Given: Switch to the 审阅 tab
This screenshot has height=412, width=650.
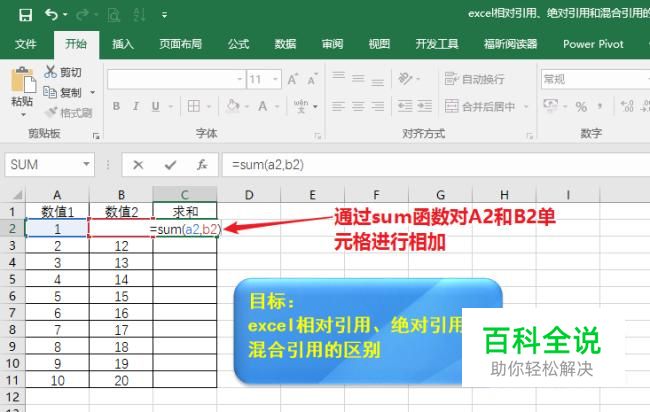Looking at the screenshot, I should [x=332, y=44].
